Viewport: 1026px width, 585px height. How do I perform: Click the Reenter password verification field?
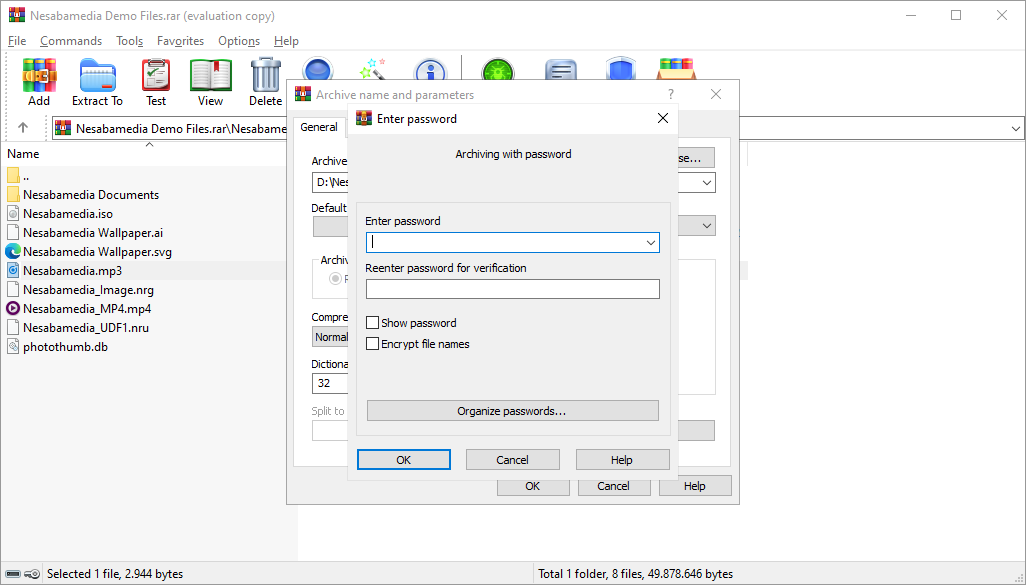tap(512, 289)
